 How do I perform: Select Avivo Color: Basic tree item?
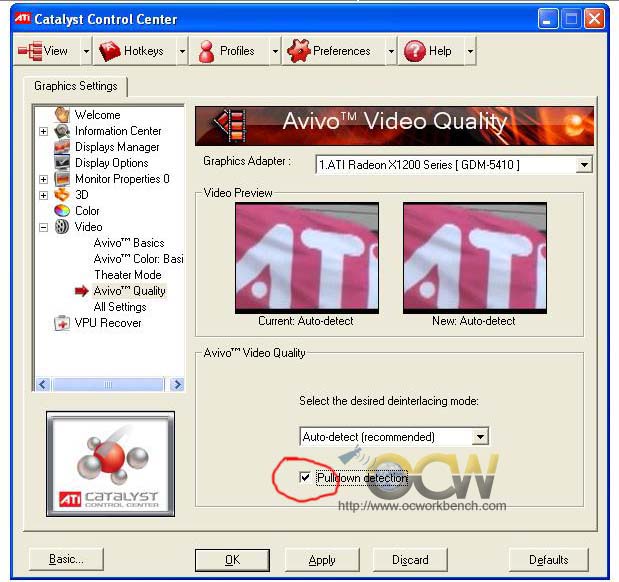pyautogui.click(x=138, y=259)
